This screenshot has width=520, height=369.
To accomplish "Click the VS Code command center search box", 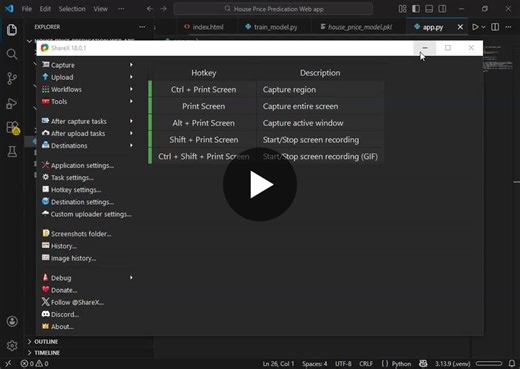I will [x=273, y=9].
